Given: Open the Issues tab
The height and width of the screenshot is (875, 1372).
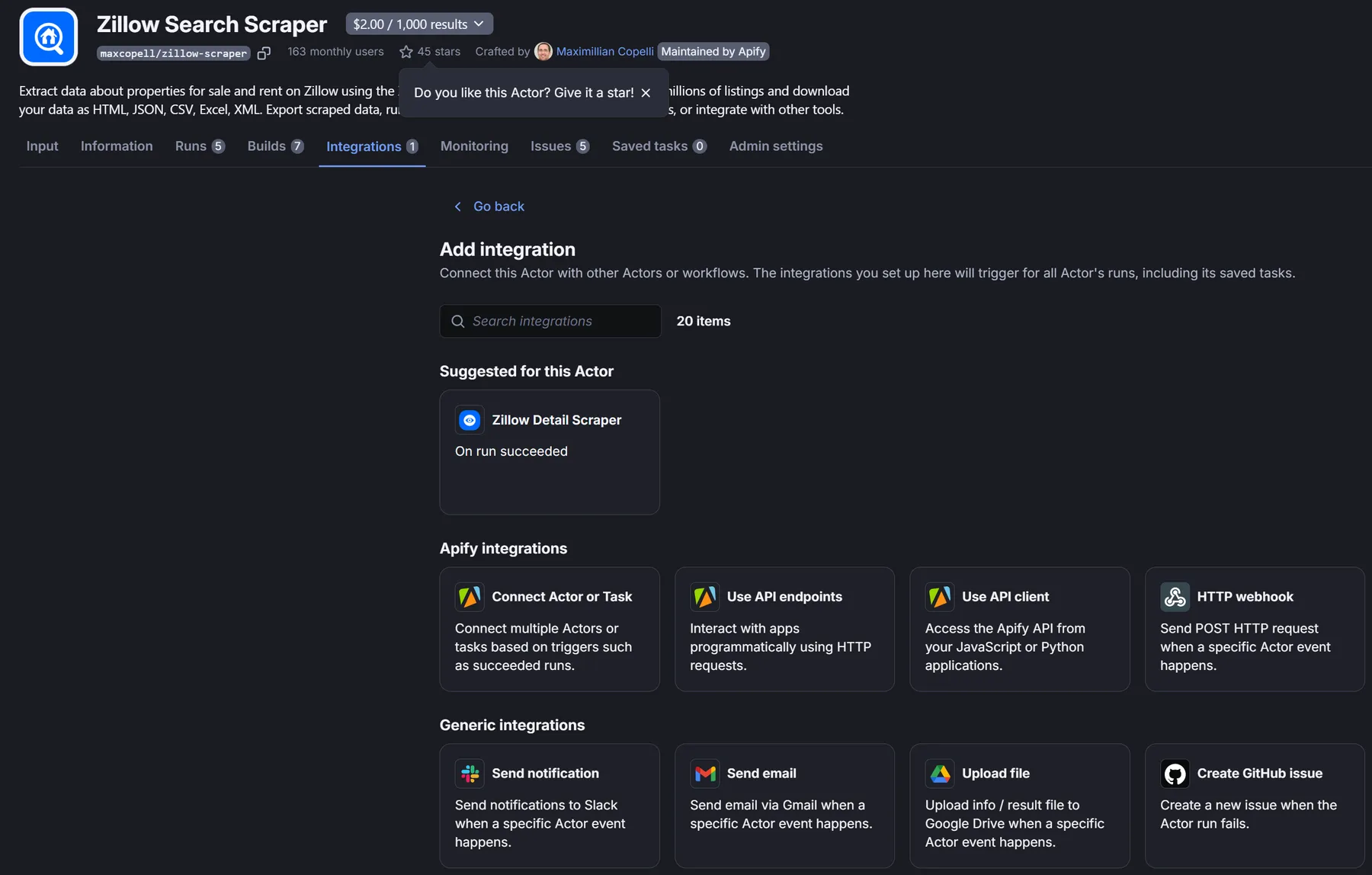Looking at the screenshot, I should [559, 146].
